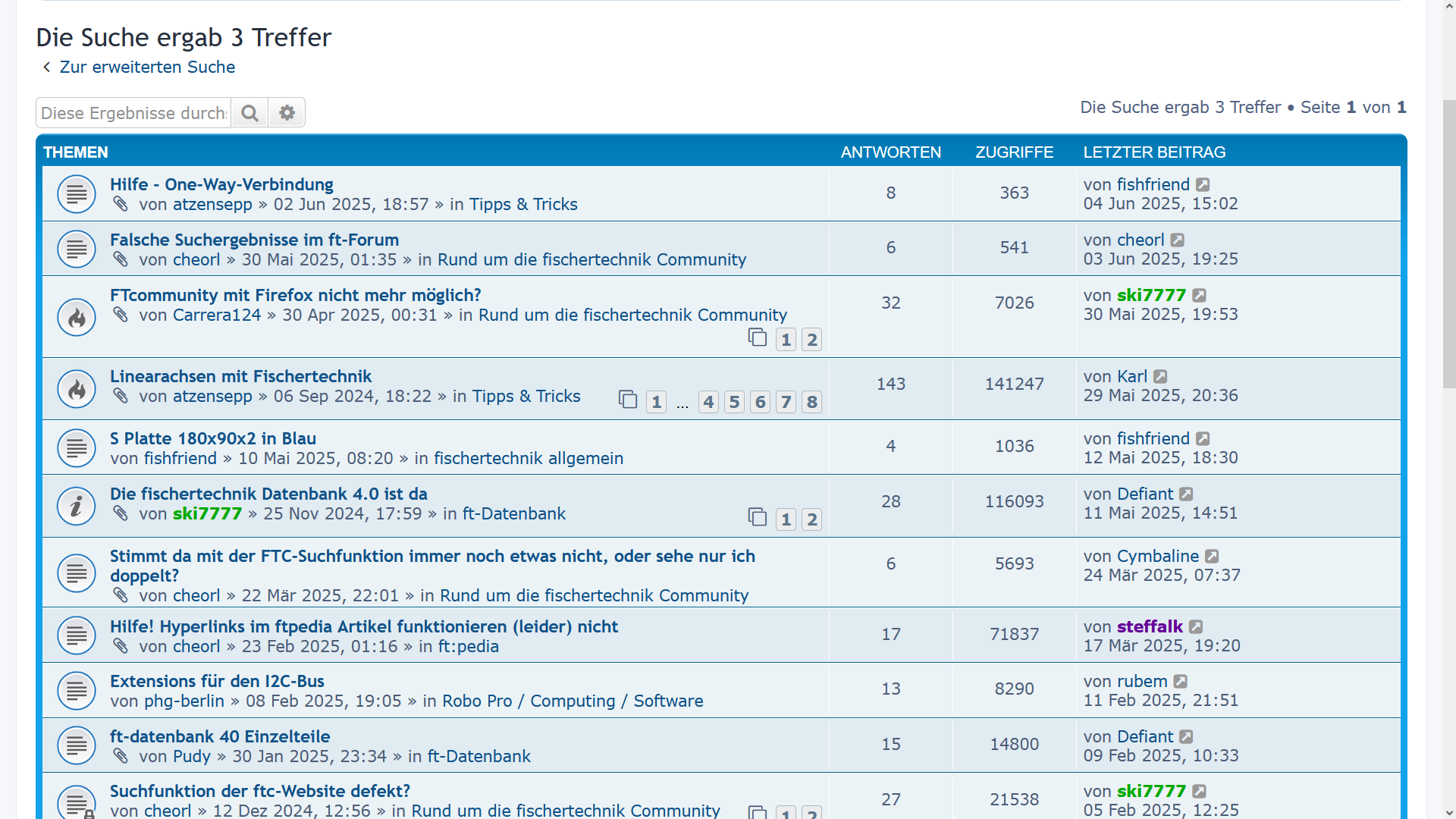Go to page 4 of Linearachsen topic
Image resolution: width=1456 pixels, height=819 pixels.
(708, 402)
